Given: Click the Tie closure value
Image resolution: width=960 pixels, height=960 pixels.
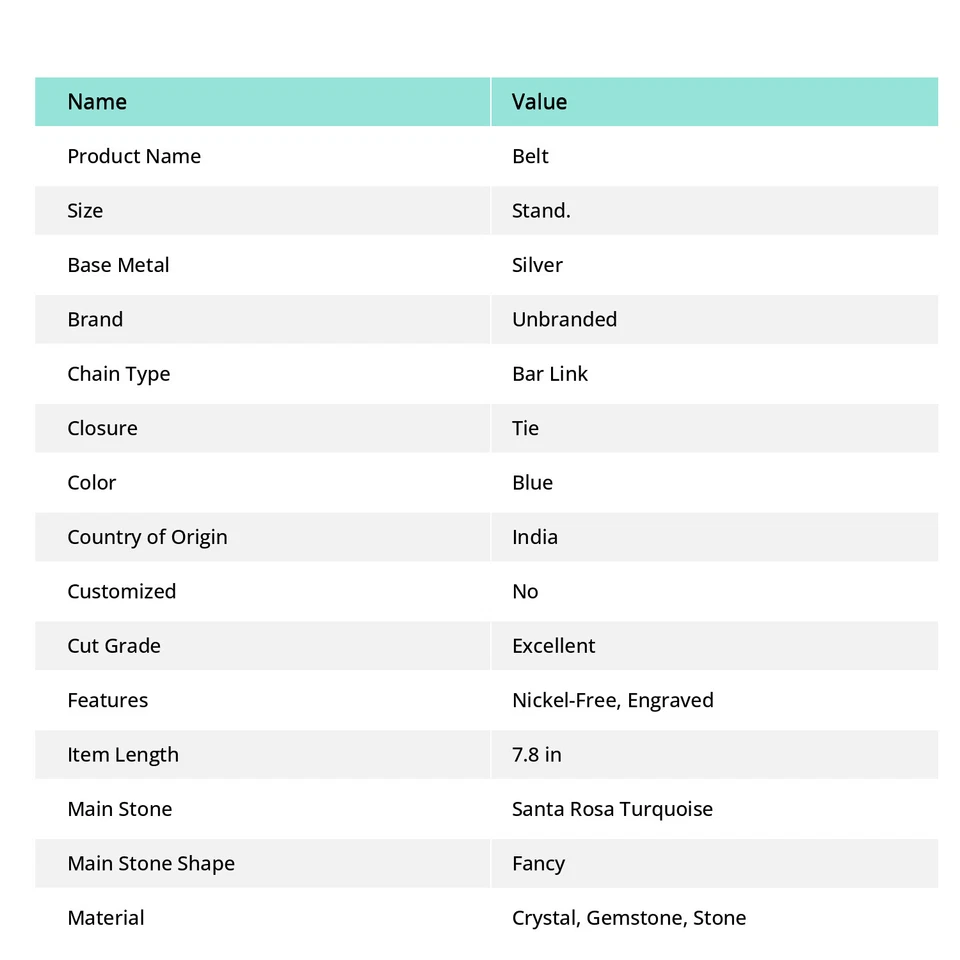Looking at the screenshot, I should [525, 428].
